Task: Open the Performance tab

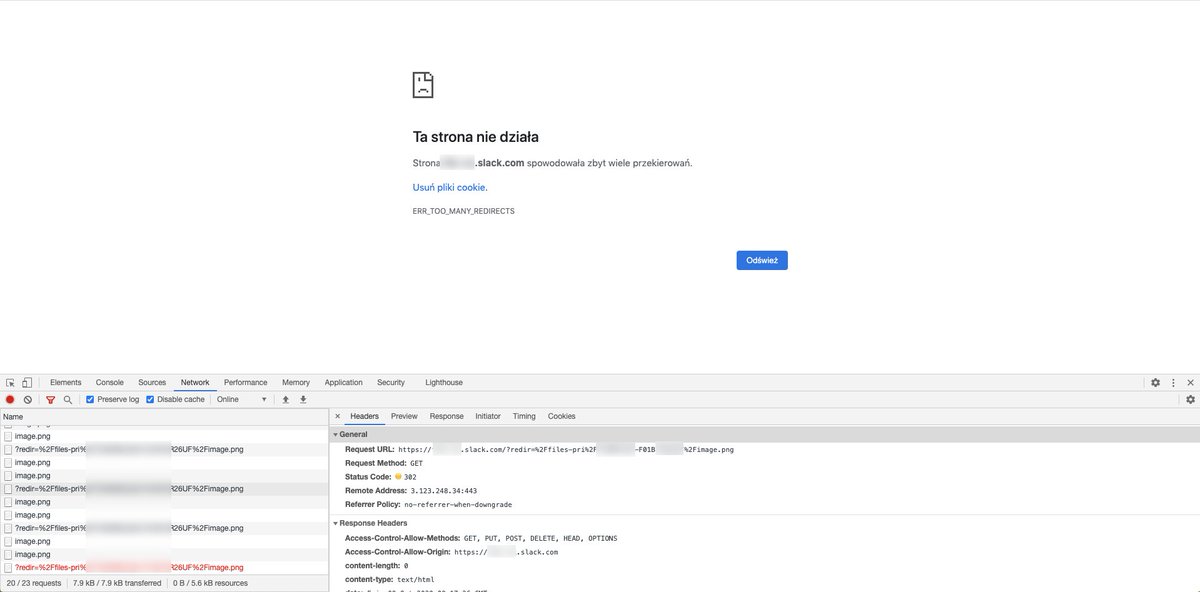Action: click(245, 382)
